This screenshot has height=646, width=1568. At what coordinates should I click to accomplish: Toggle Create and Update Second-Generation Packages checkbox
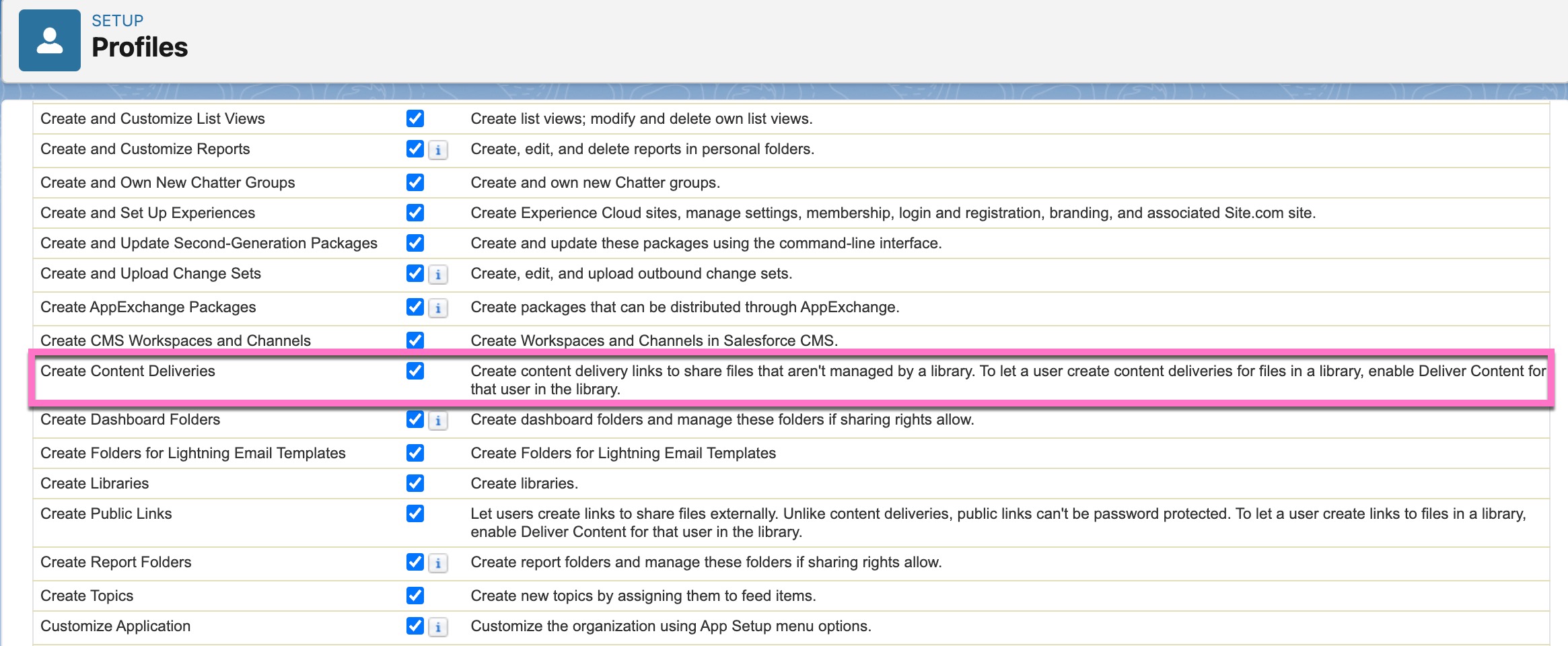(x=415, y=243)
